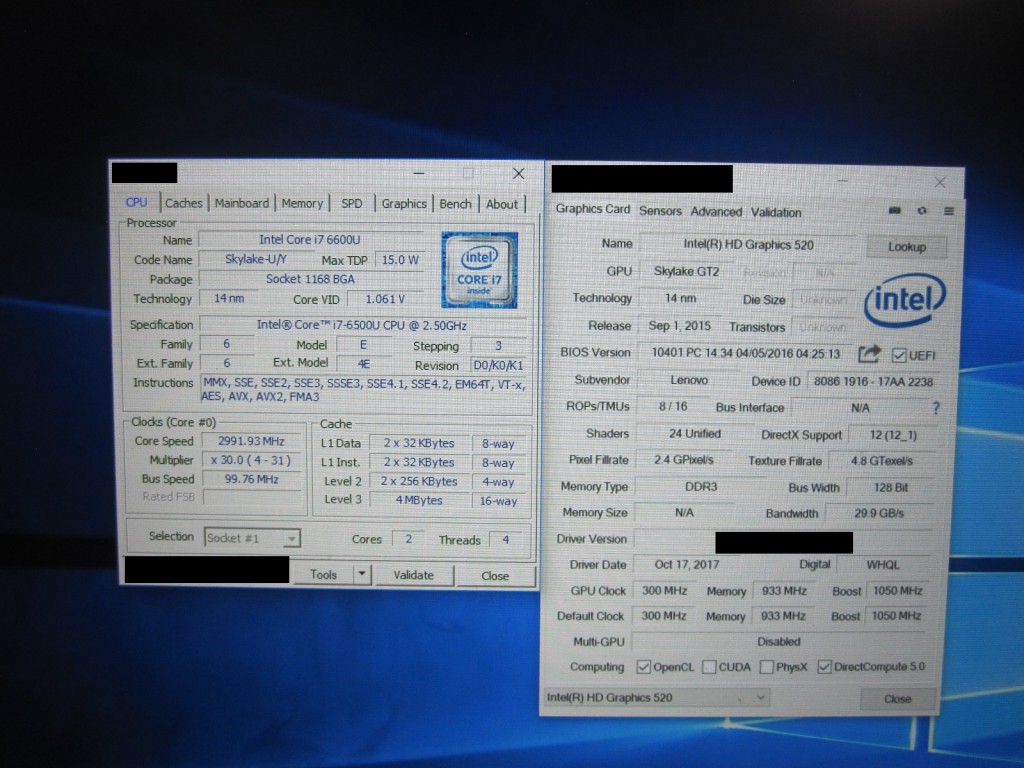Click the Max TDP value 15.0 W
This screenshot has height=768, width=1024.
[x=400, y=260]
